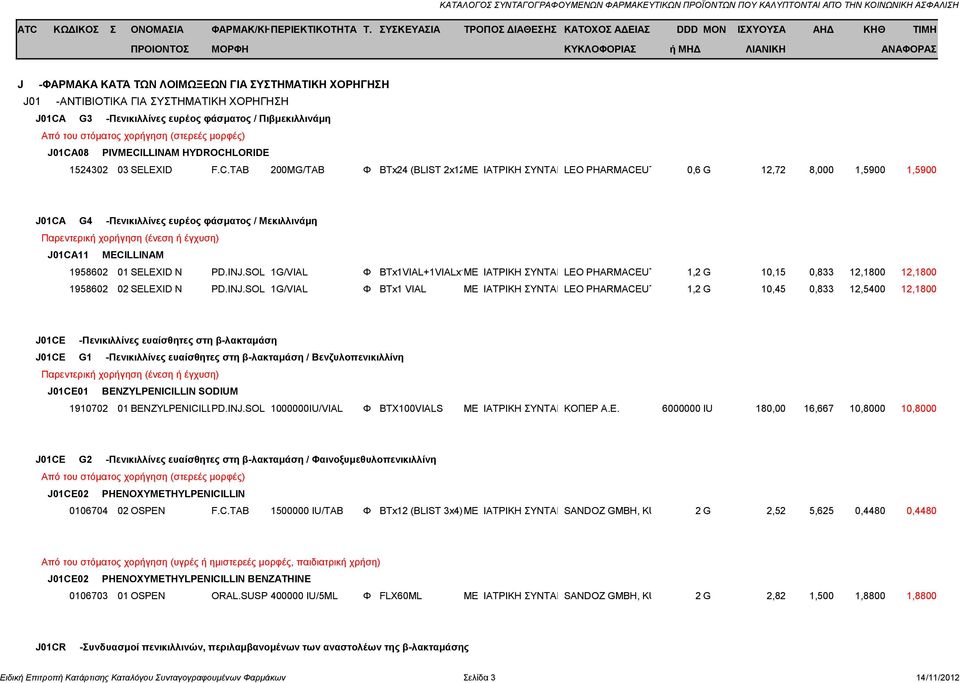Click product code 1524302
Viewport: 960px width, 683px height.
pos(89,170)
